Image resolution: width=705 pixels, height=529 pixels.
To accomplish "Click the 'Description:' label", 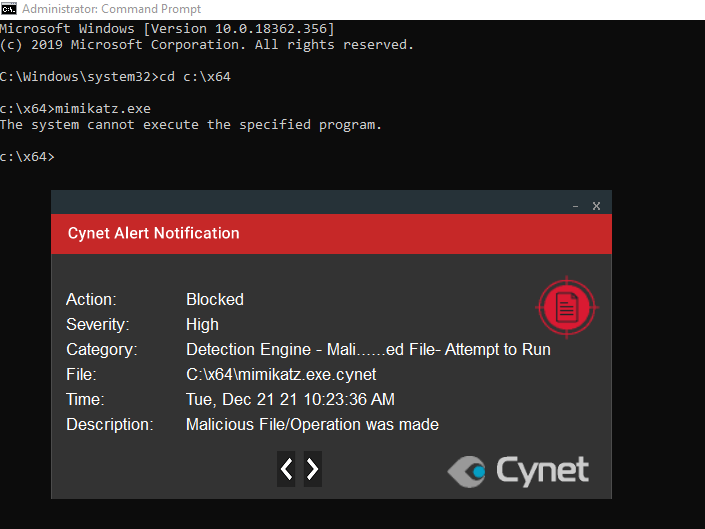I will 110,424.
